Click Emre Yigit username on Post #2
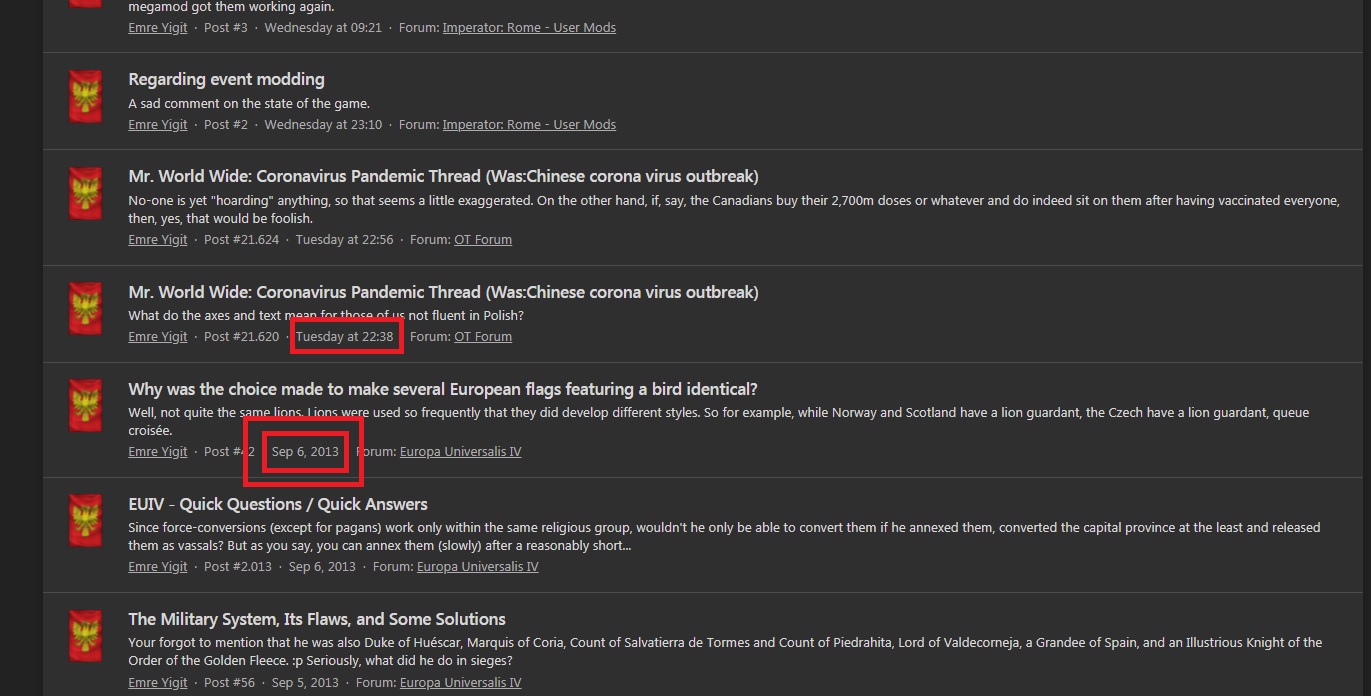 158,125
